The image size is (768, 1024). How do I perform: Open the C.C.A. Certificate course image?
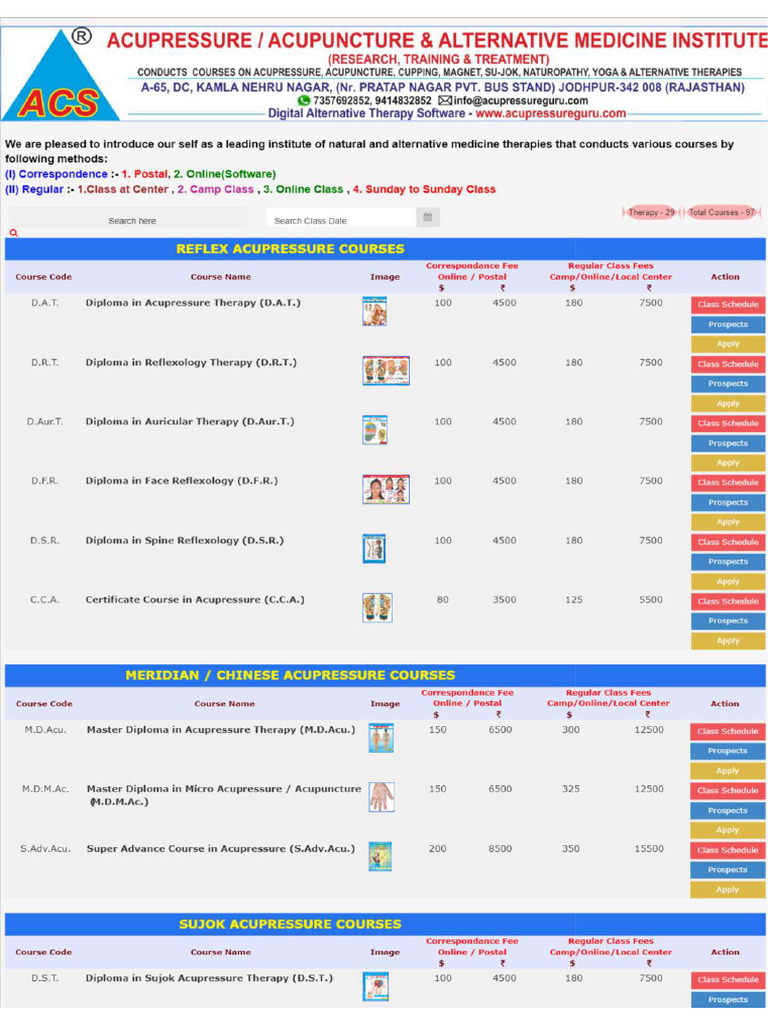tap(377, 608)
